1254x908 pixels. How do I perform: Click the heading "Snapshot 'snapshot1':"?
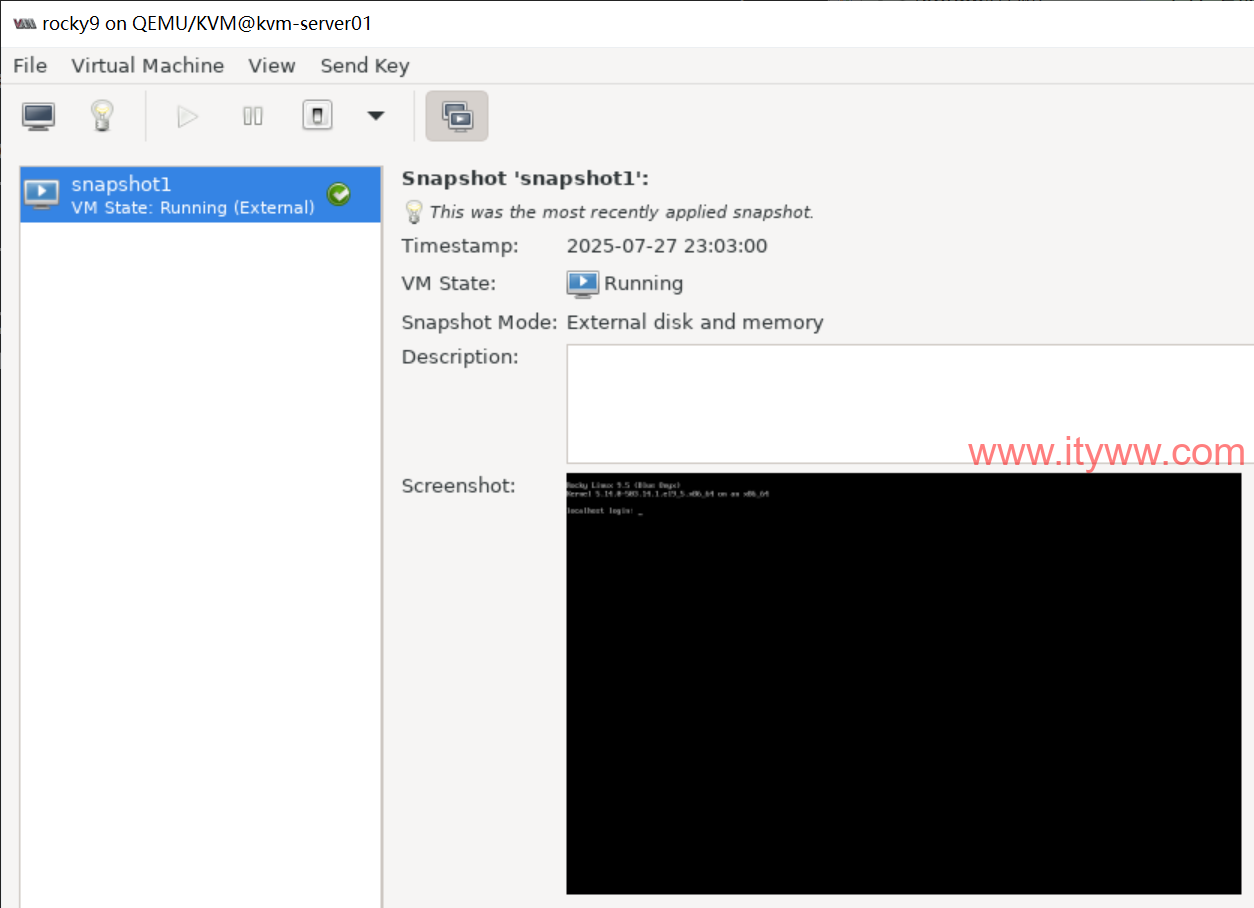(x=526, y=179)
